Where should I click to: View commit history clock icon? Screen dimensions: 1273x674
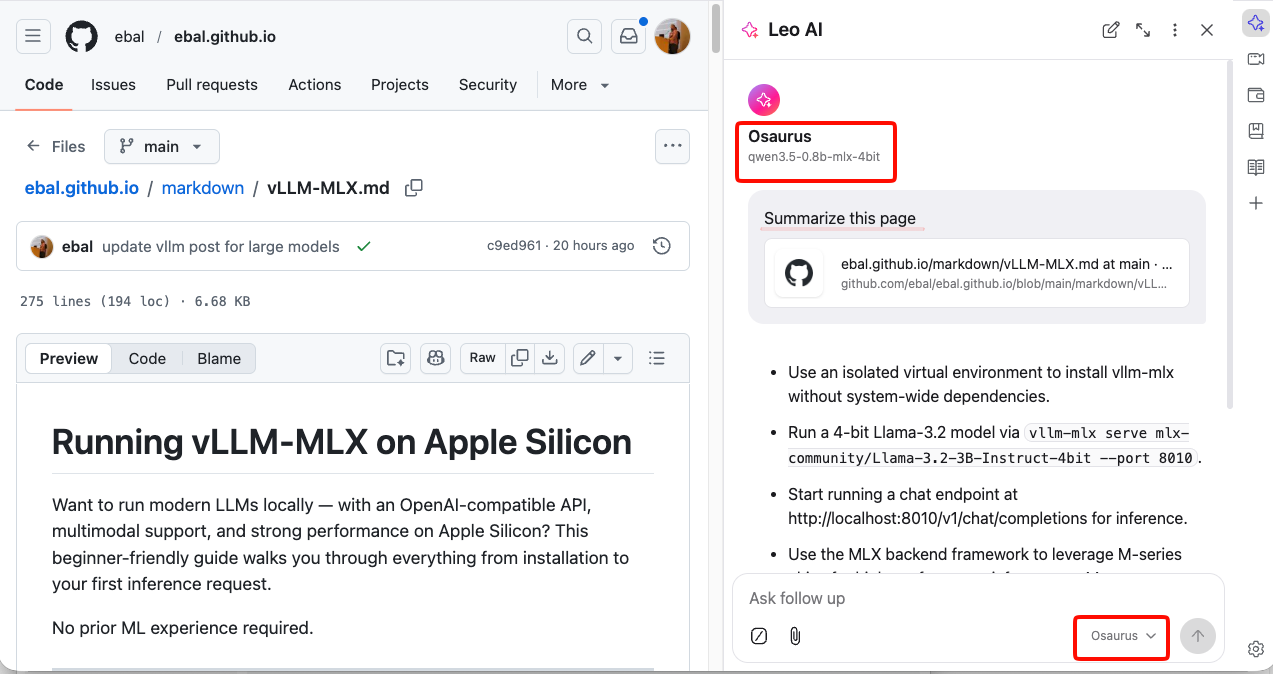click(661, 246)
